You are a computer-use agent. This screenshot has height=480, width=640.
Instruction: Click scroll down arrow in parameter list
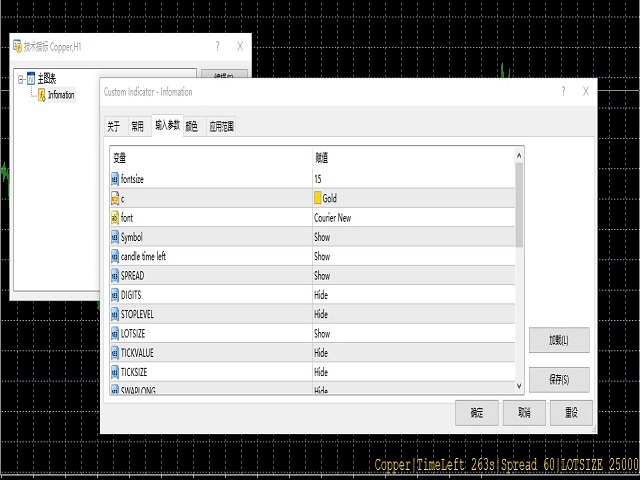(519, 386)
